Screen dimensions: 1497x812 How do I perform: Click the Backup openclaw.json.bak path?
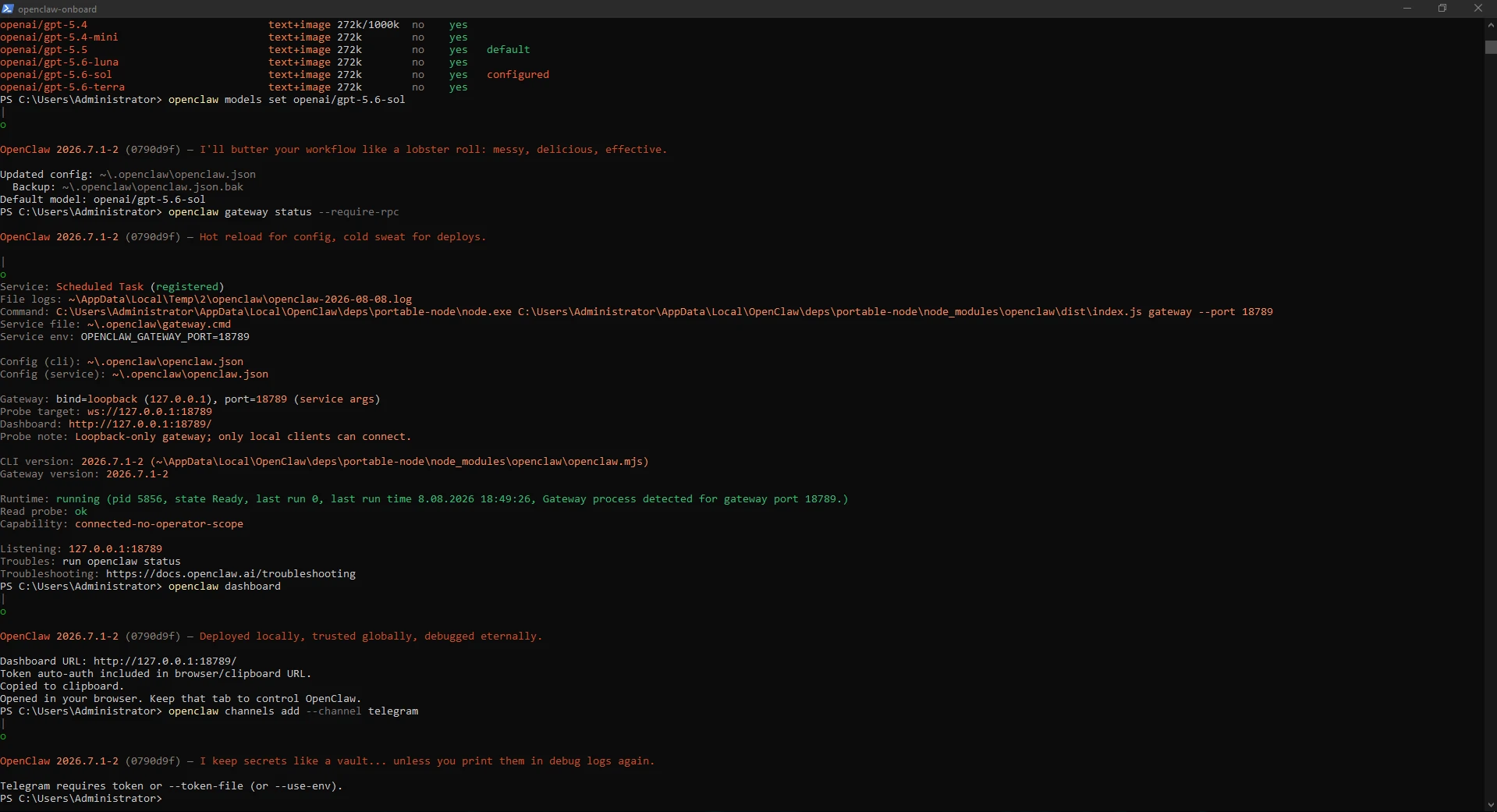[153, 187]
